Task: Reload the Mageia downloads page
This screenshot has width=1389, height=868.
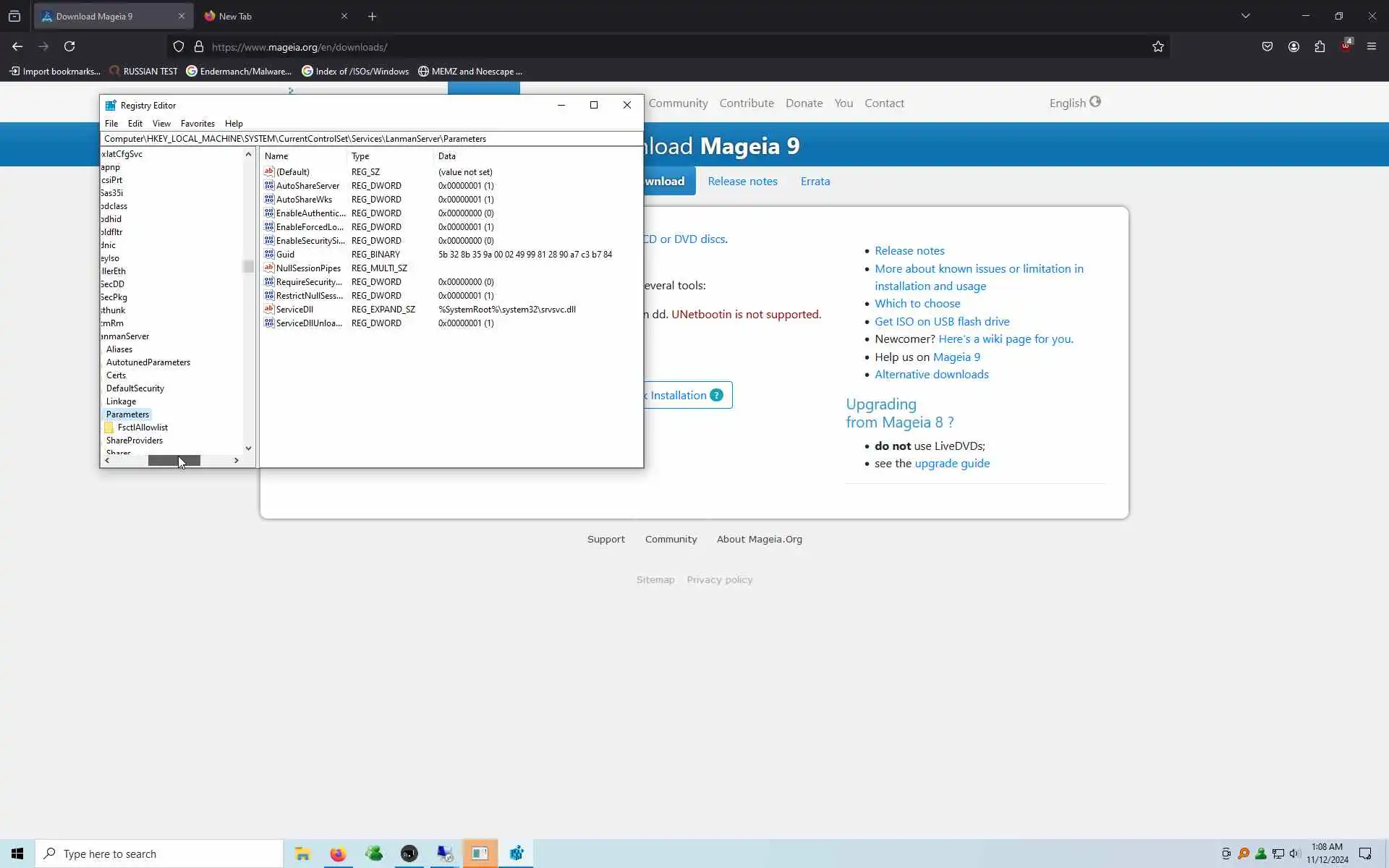Action: [x=69, y=47]
